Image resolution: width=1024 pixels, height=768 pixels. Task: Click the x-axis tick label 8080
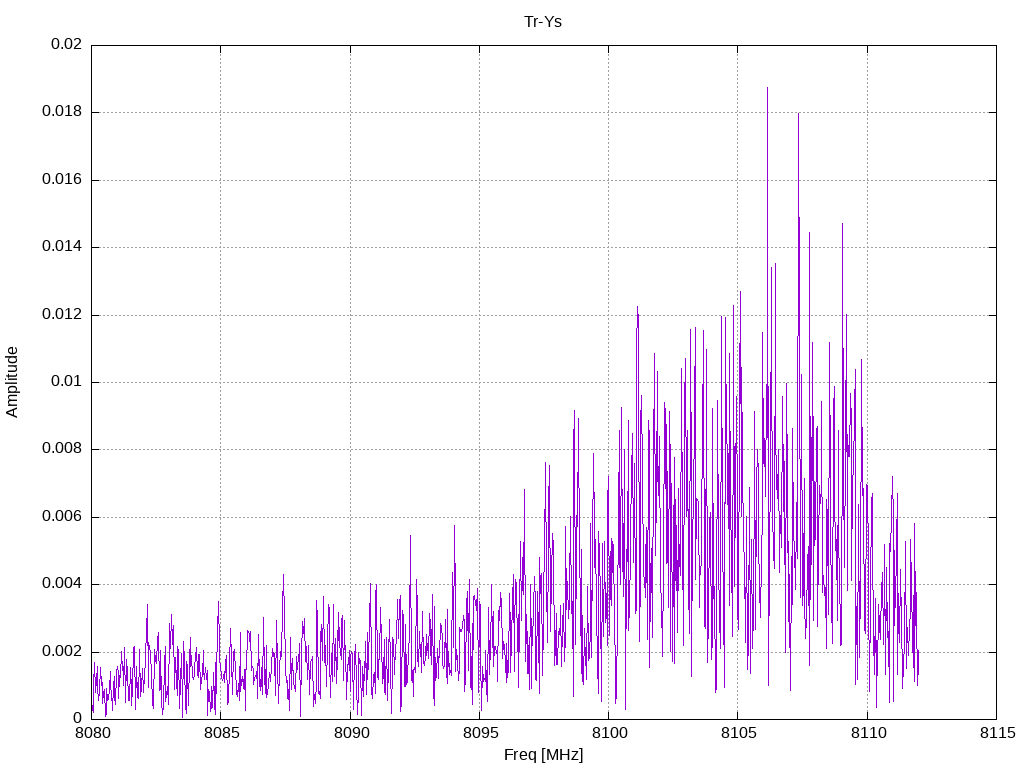coord(92,733)
